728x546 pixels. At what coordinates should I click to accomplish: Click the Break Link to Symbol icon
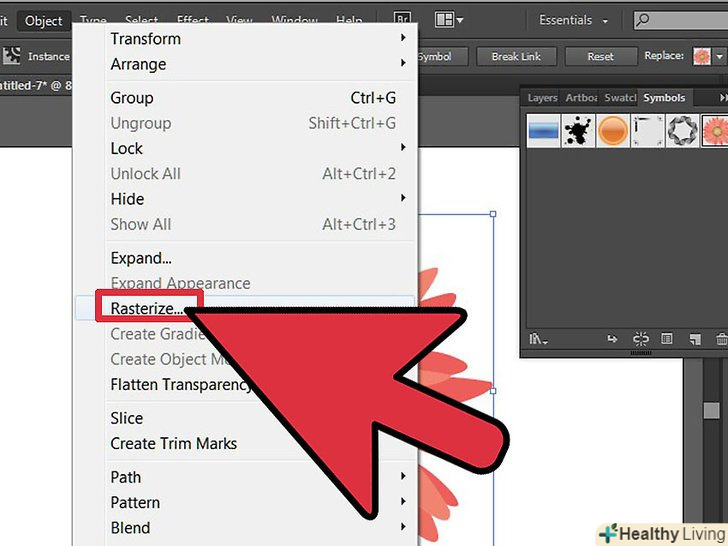coord(641,339)
